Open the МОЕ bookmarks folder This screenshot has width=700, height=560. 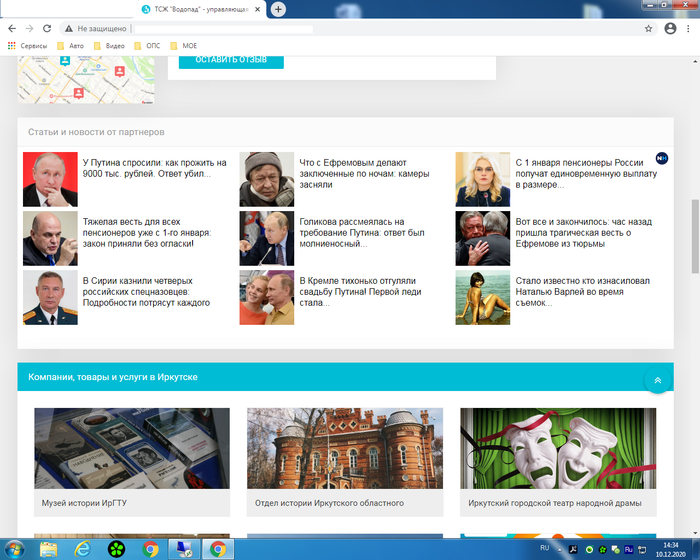184,46
